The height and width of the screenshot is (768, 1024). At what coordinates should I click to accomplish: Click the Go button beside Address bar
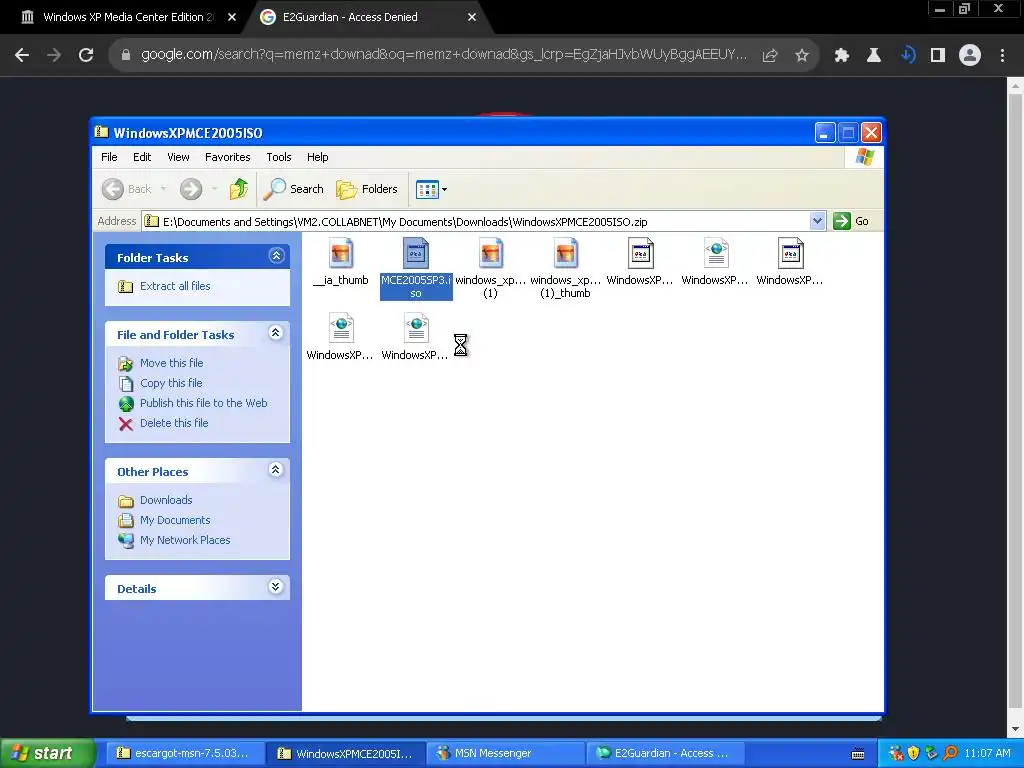(850, 221)
